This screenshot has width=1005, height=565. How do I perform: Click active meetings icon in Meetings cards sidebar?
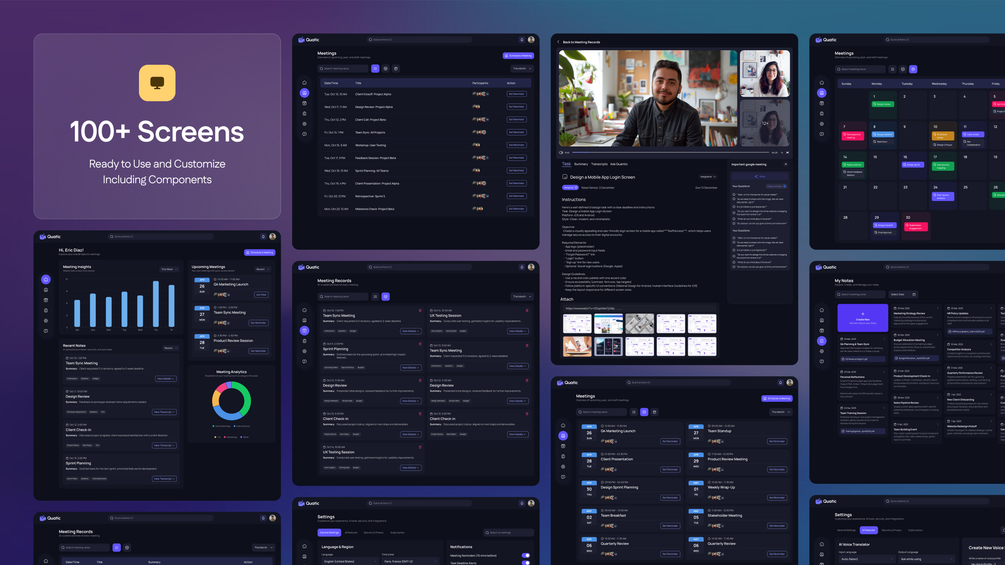(x=563, y=436)
